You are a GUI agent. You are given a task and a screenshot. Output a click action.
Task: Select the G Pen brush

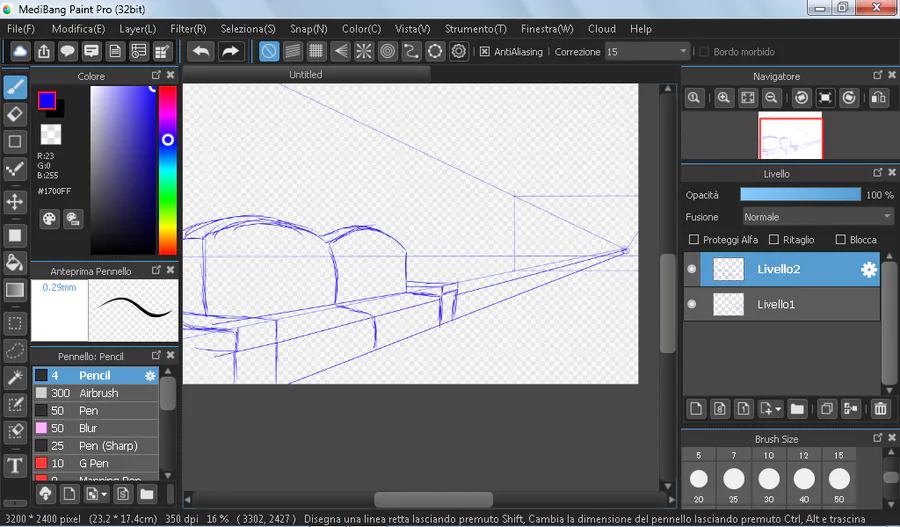tap(95, 463)
